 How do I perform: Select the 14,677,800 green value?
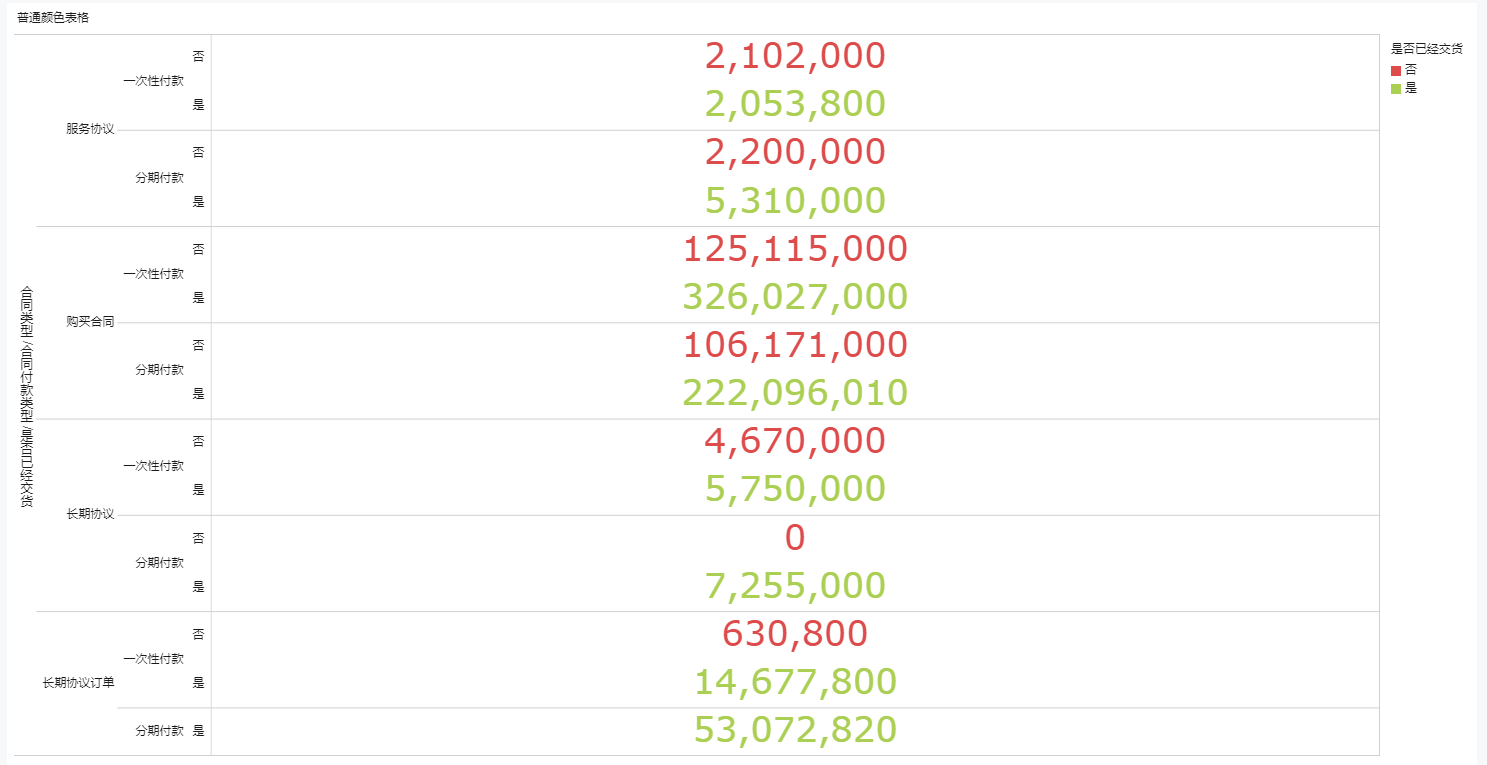tap(795, 682)
